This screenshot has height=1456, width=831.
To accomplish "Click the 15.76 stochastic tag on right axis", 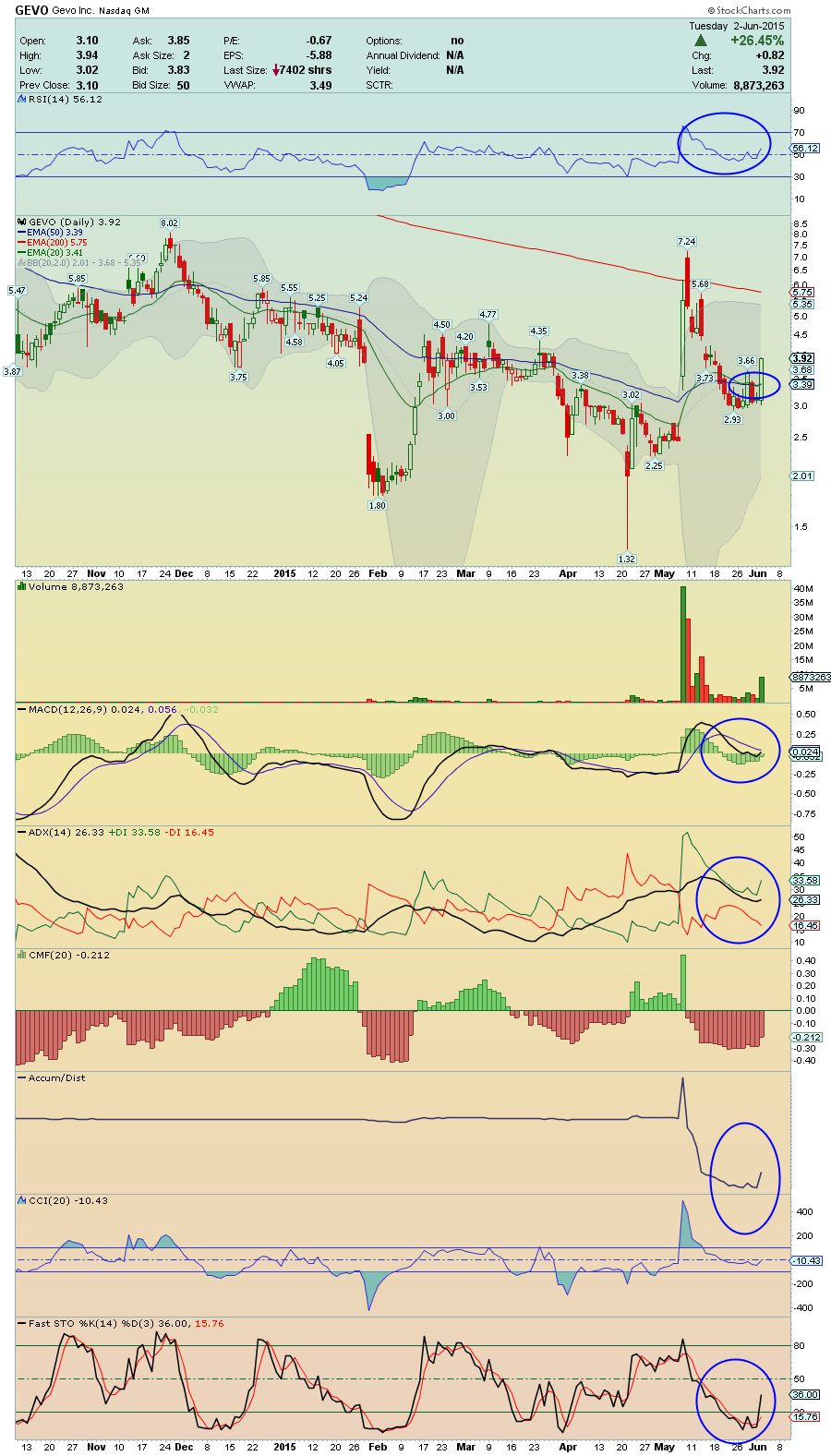I will [x=805, y=1416].
